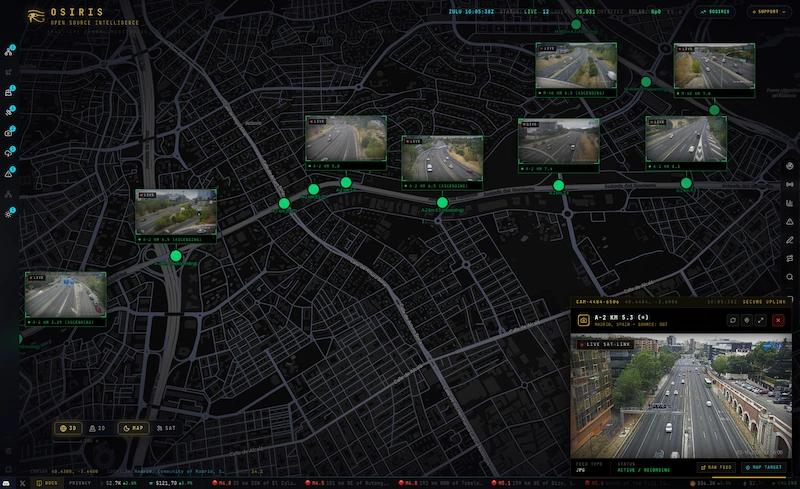The image size is (800, 489).
Task: Select the right toolbar broadcast signal icon
Action: click(790, 184)
